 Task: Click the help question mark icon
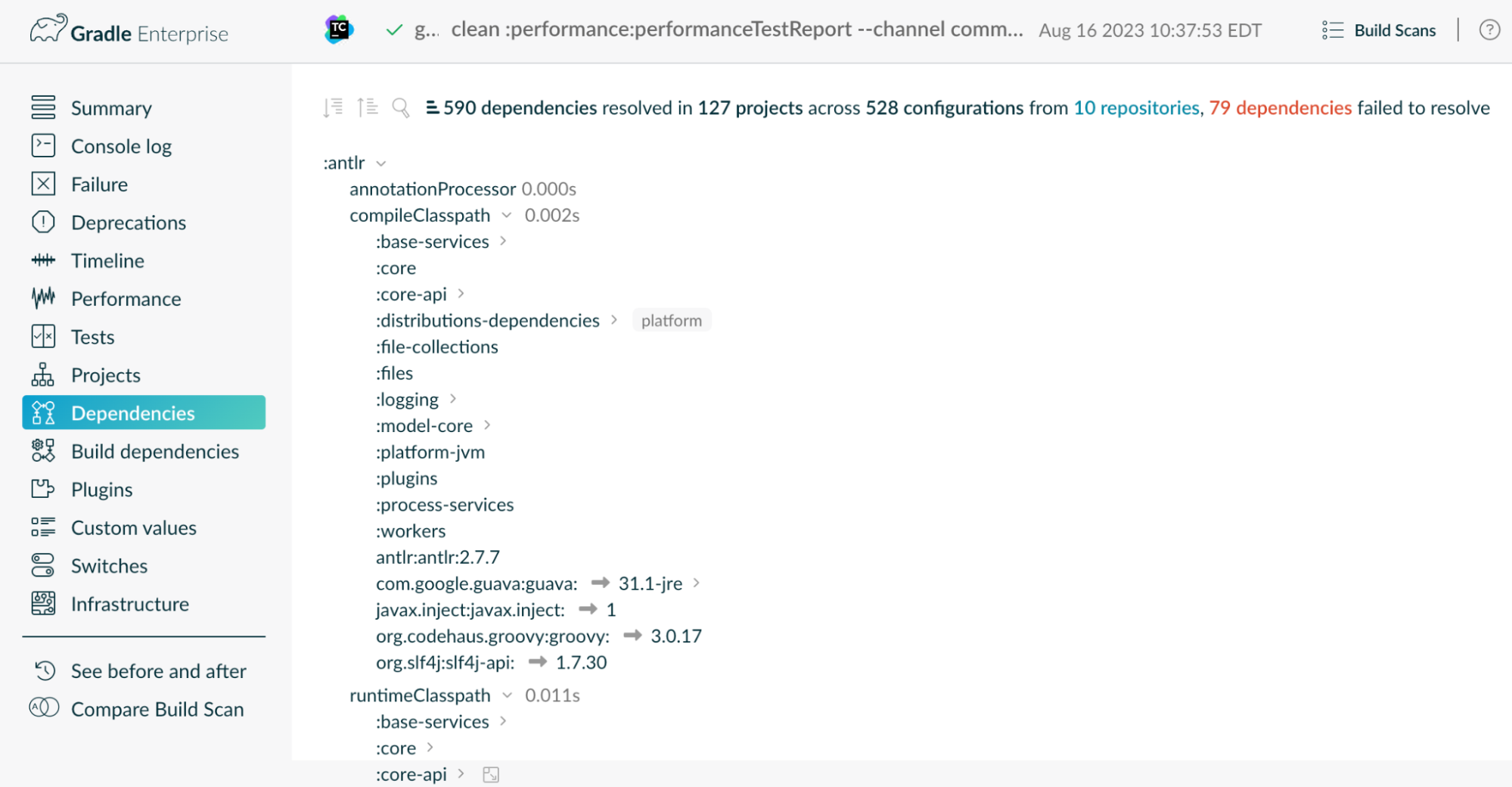[x=1489, y=30]
